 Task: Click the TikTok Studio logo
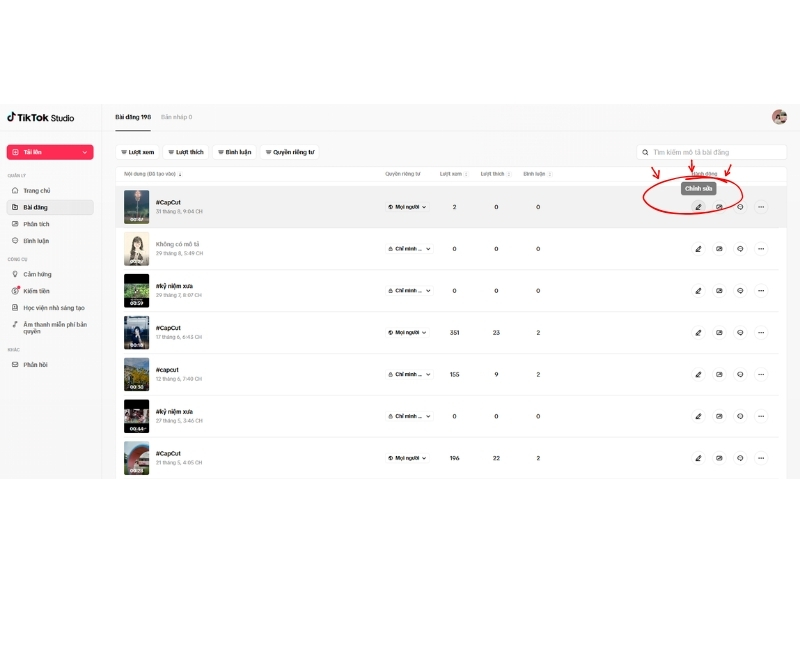(x=40, y=117)
